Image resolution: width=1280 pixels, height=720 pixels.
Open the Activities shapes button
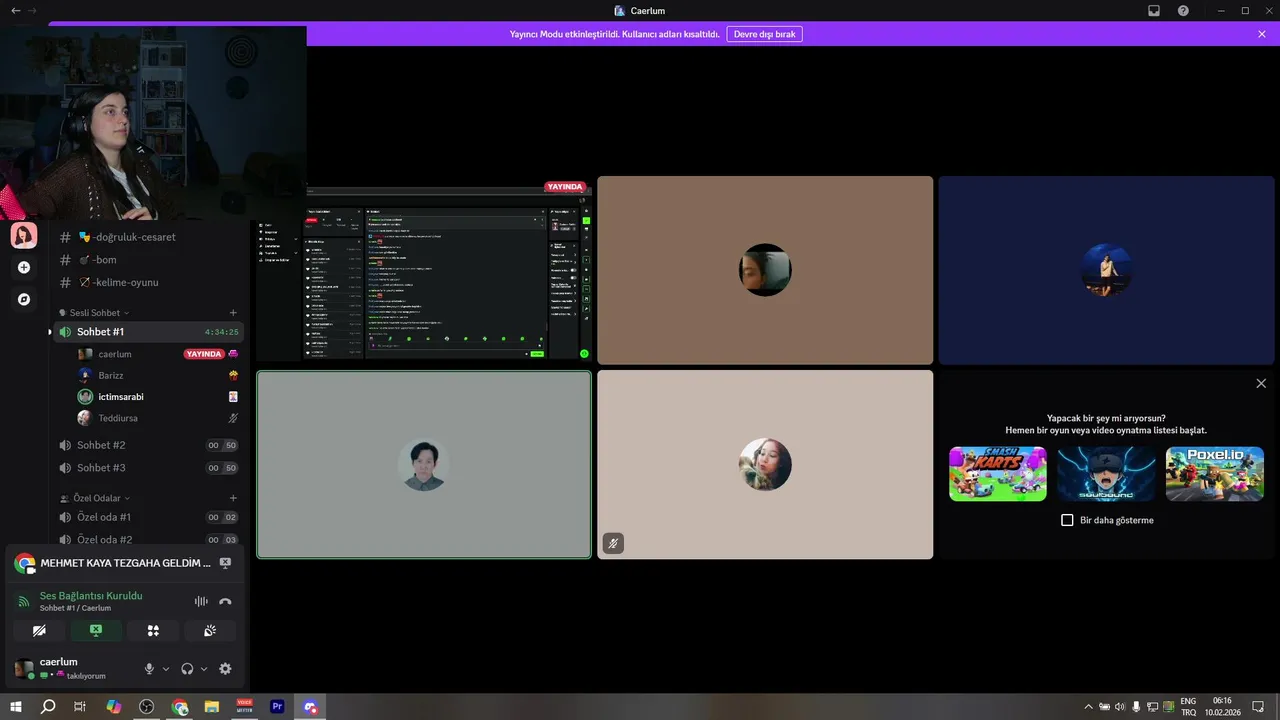coord(153,631)
